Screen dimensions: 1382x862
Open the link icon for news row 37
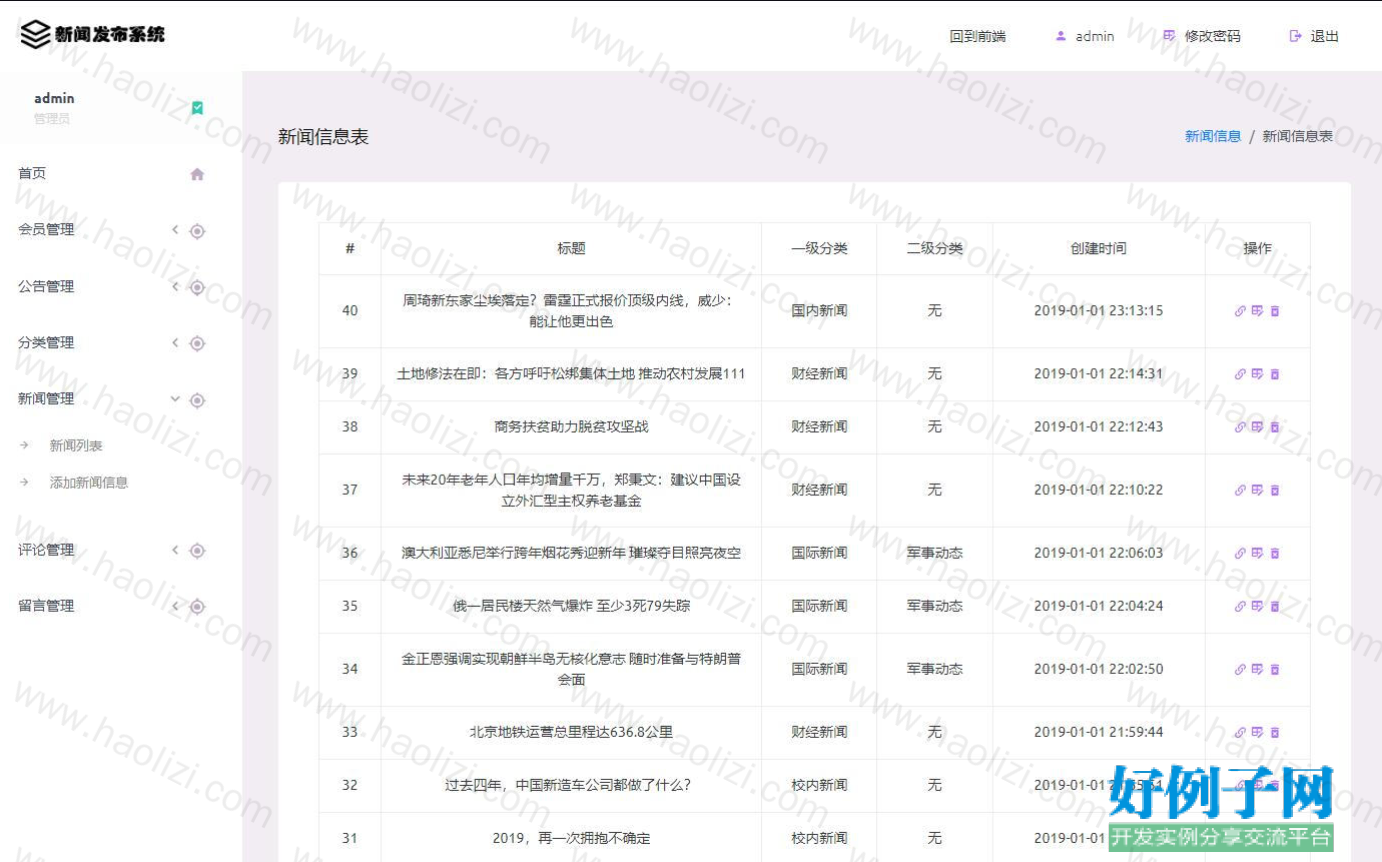pos(1240,490)
